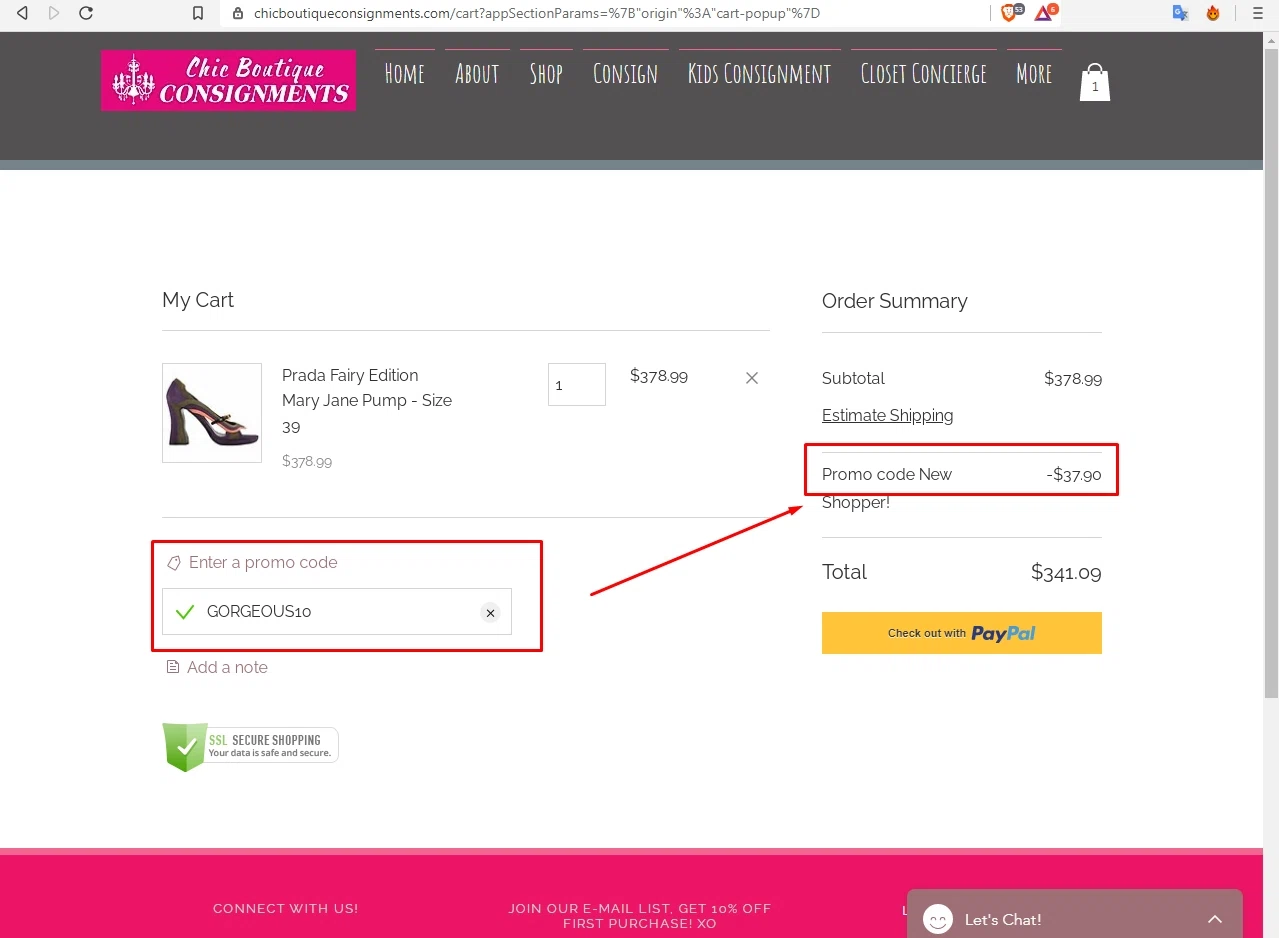Click the promo code tag icon

click(x=173, y=563)
